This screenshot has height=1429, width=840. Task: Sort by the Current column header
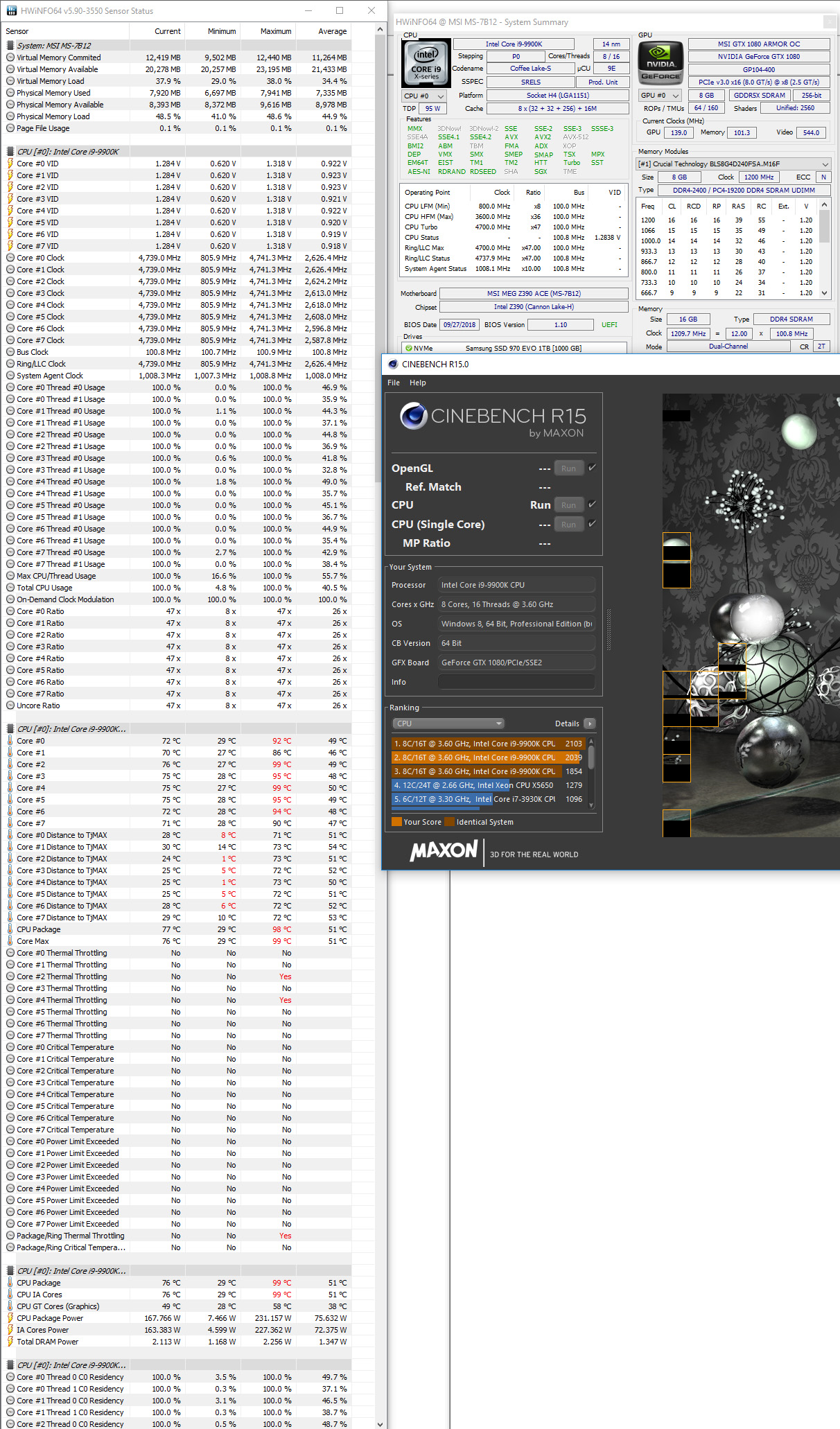pos(157,31)
